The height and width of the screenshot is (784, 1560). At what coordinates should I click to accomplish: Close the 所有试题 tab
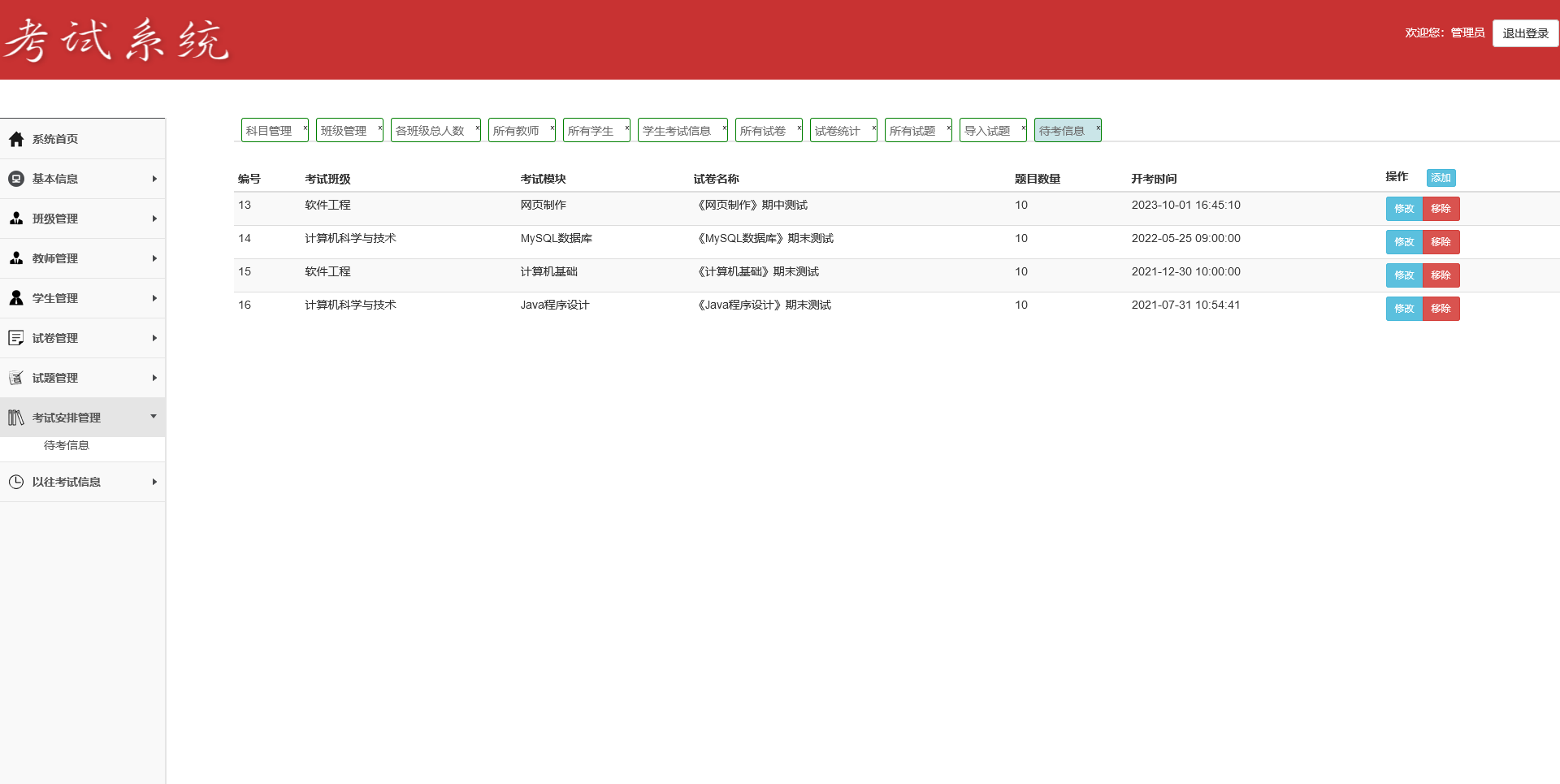click(948, 127)
